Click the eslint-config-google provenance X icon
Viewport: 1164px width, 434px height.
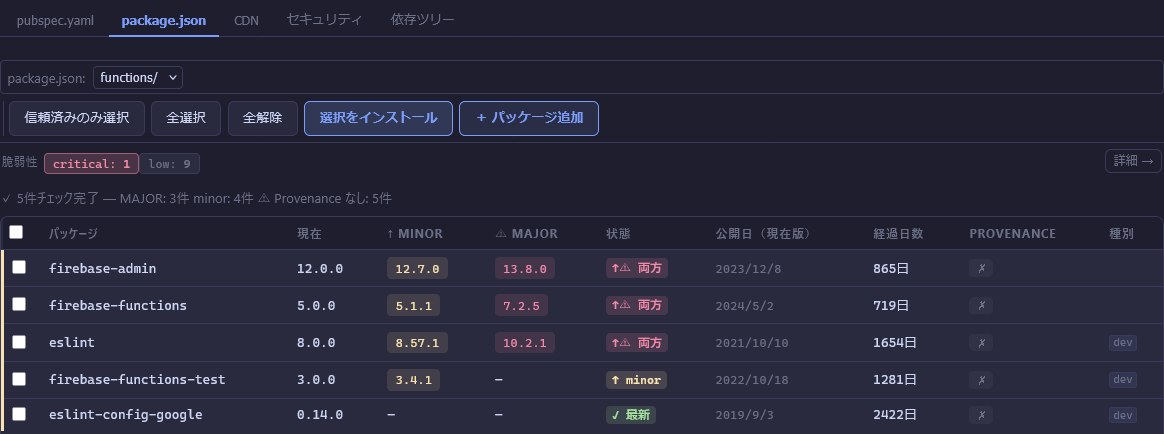(981, 415)
